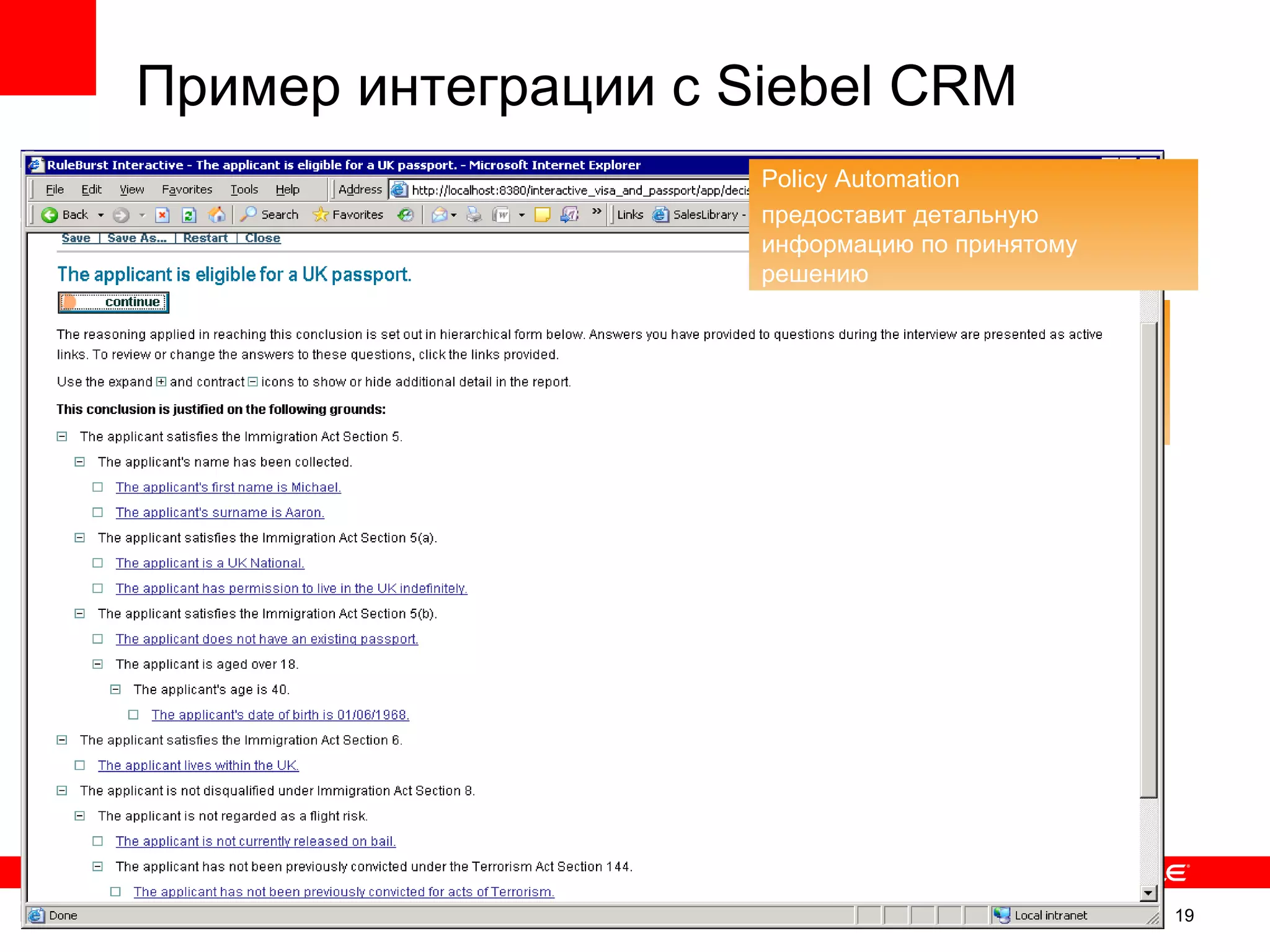Viewport: 1270px width, 952px height.
Task: Show more toolbar buttons chevron
Action: point(597,211)
